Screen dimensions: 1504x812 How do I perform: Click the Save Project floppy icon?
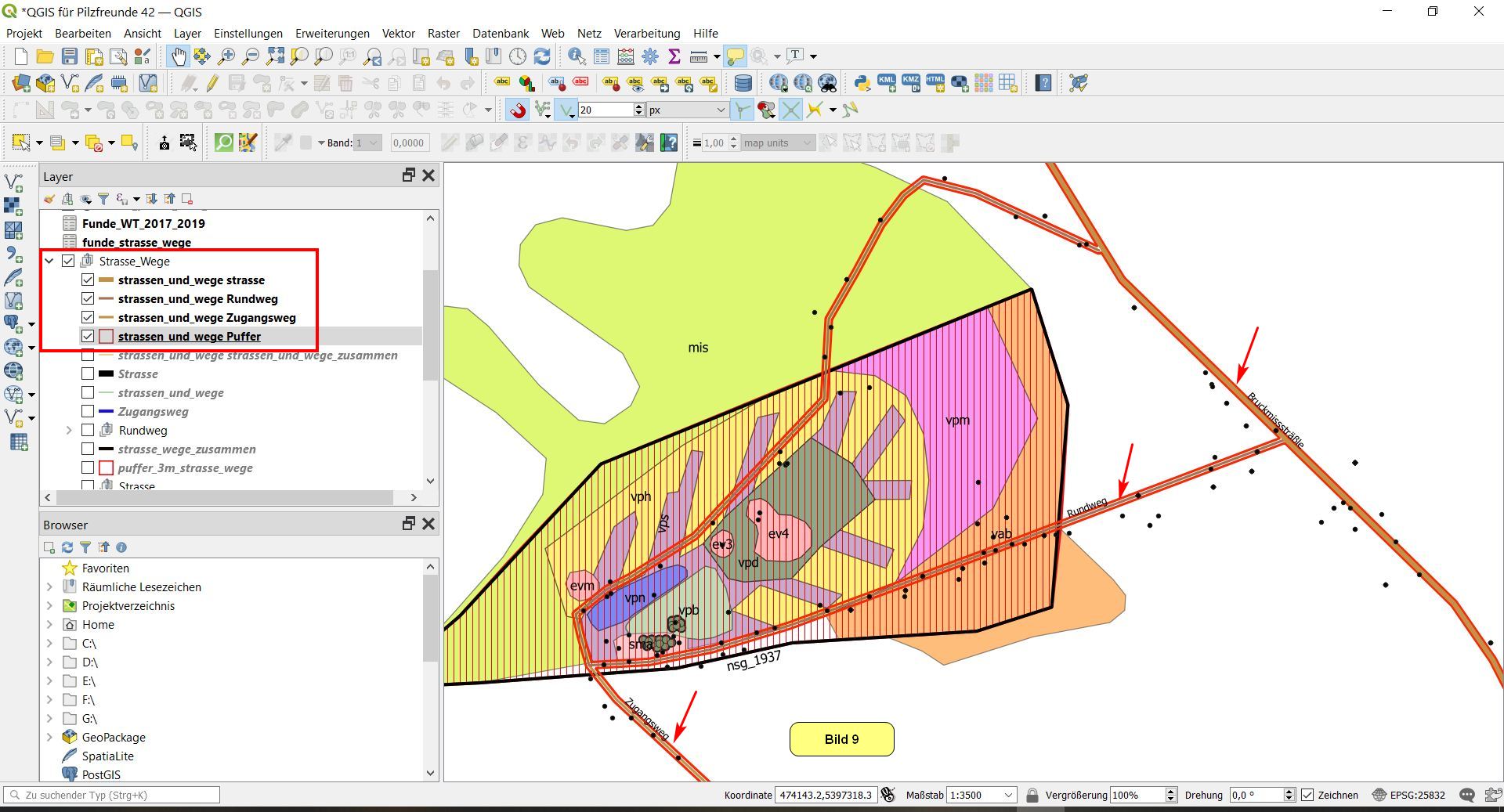click(70, 56)
